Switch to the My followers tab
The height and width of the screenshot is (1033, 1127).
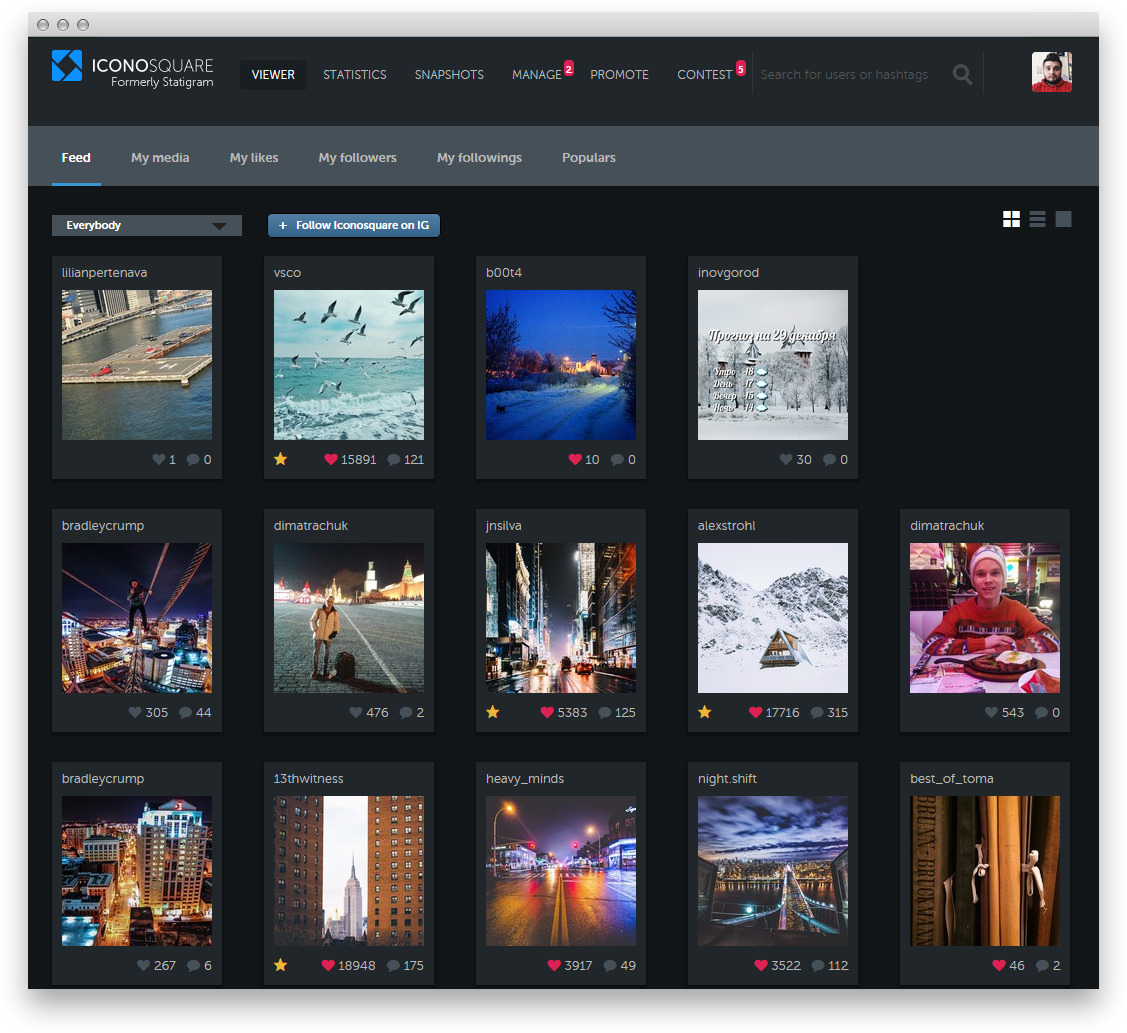(x=357, y=157)
